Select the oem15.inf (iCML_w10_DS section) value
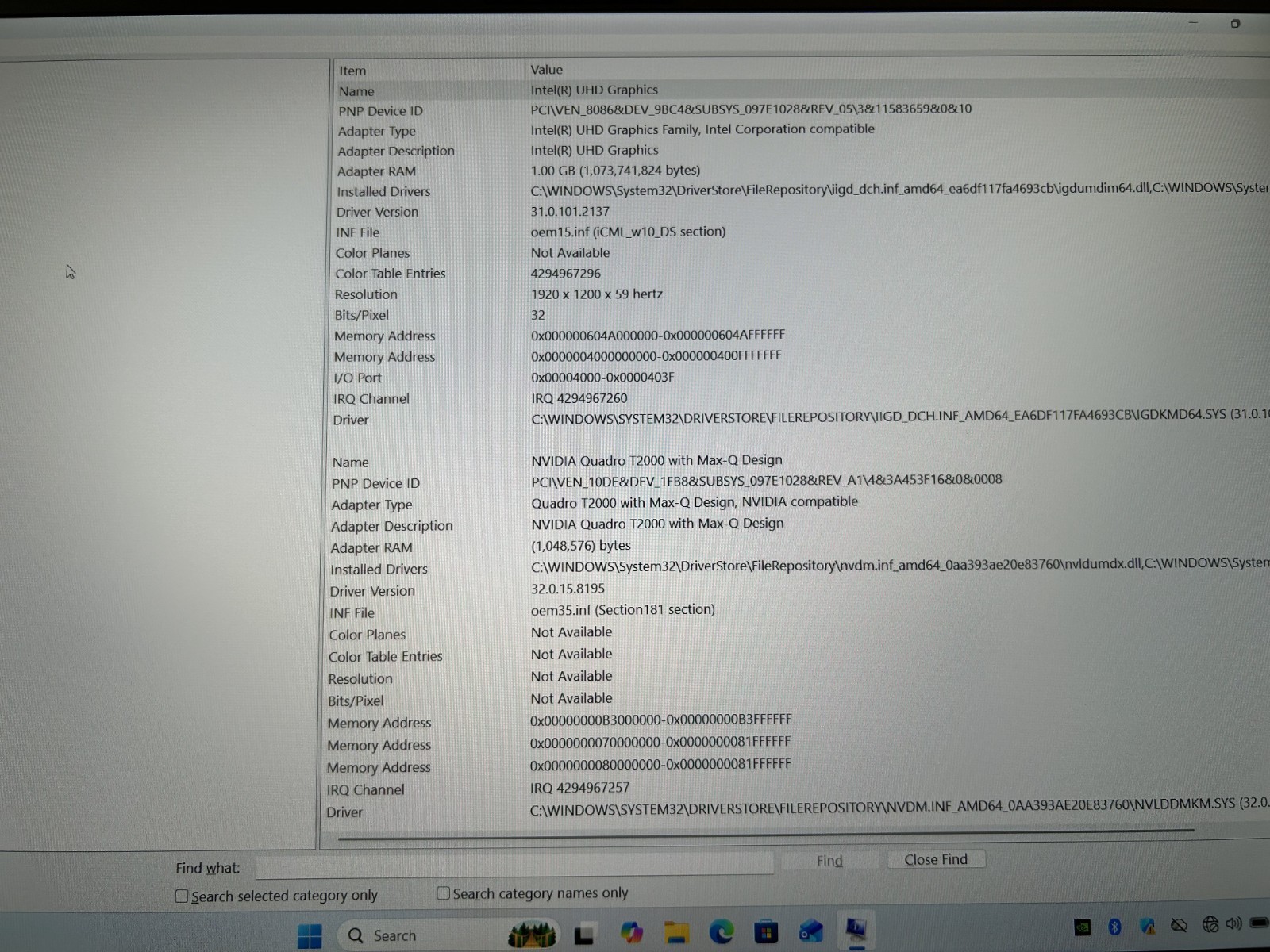 (x=628, y=232)
